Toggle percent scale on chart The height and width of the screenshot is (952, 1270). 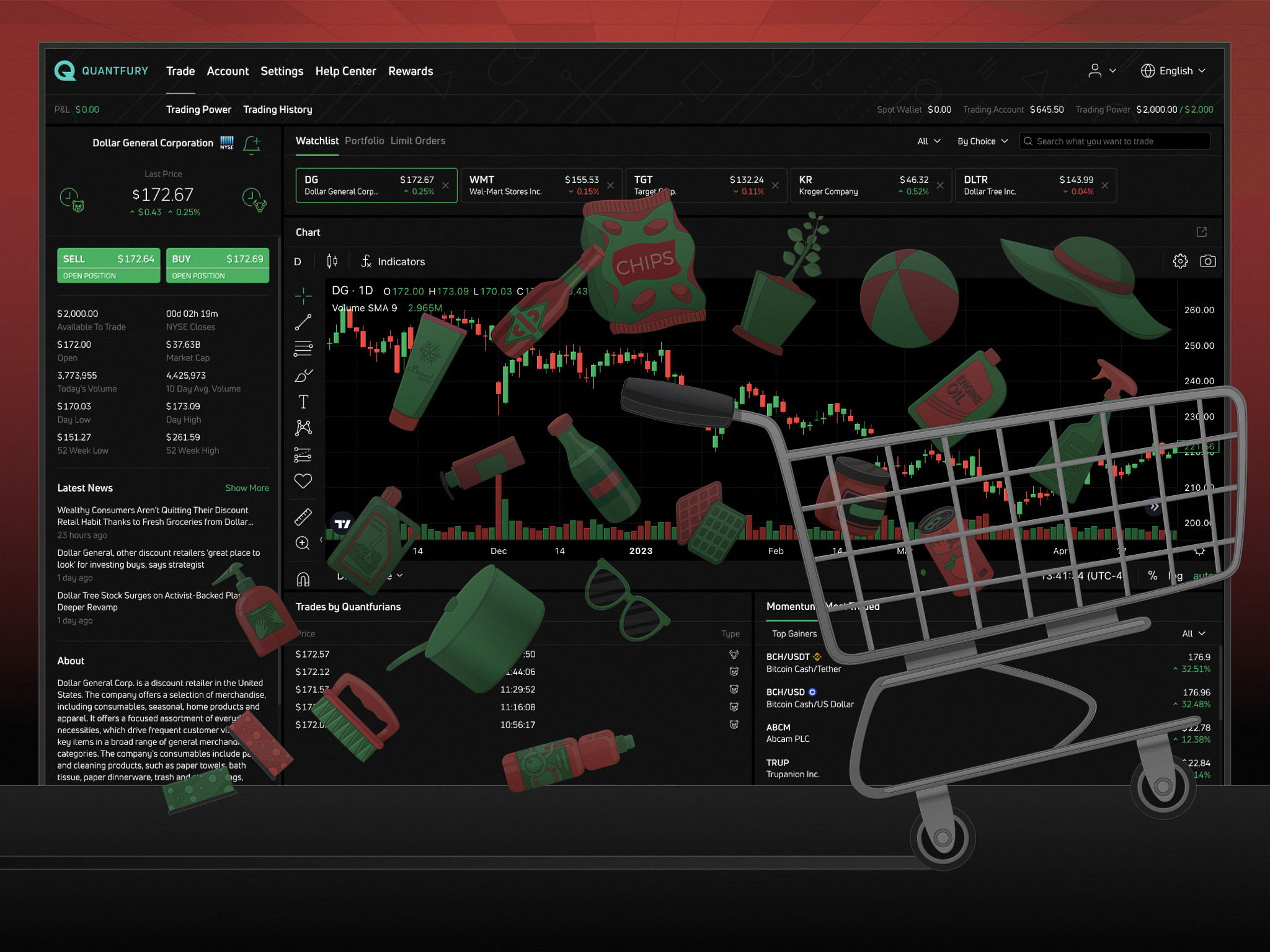1152,576
